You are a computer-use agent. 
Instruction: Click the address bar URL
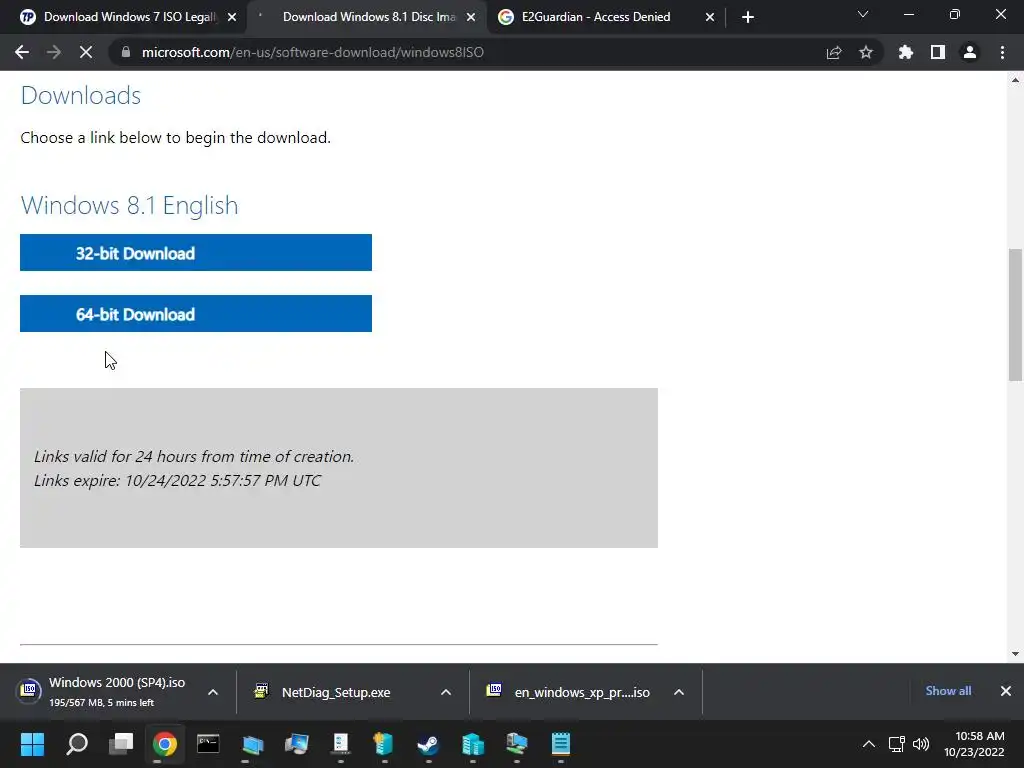click(313, 52)
